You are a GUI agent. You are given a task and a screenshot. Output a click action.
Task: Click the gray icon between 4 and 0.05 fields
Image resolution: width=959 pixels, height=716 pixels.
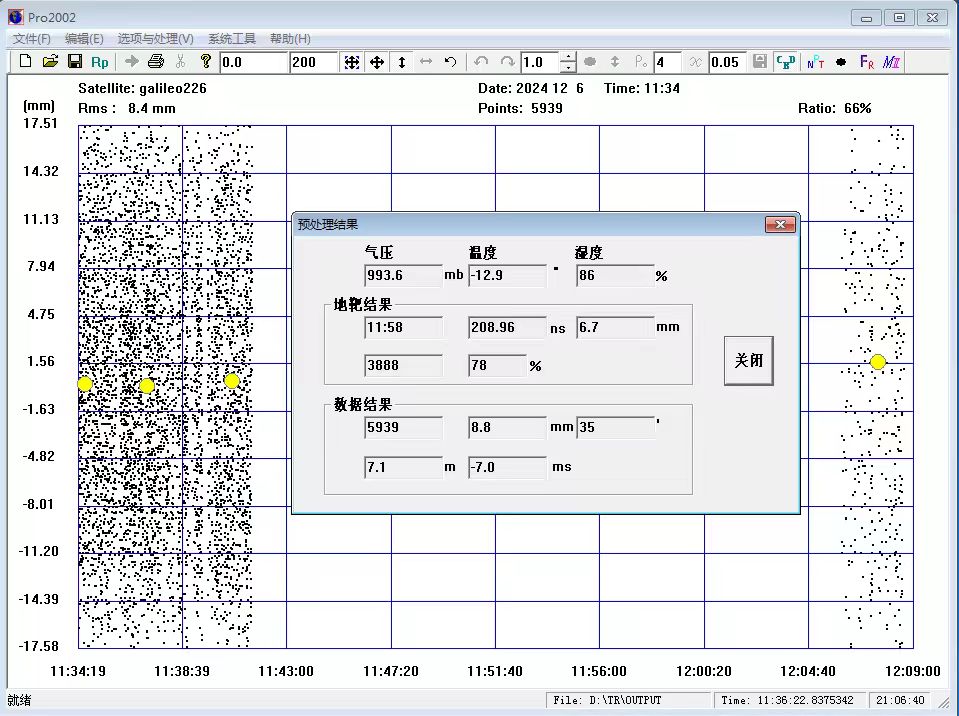695,62
